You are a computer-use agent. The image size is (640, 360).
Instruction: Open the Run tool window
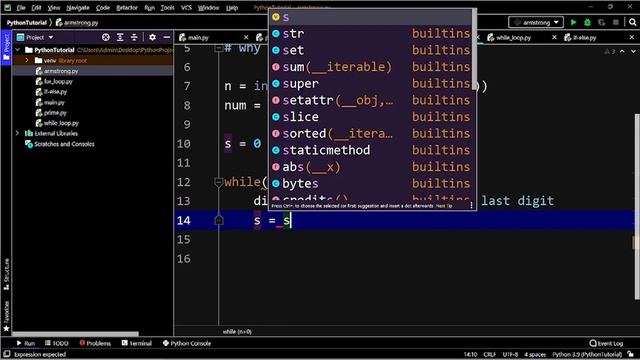[x=26, y=343]
